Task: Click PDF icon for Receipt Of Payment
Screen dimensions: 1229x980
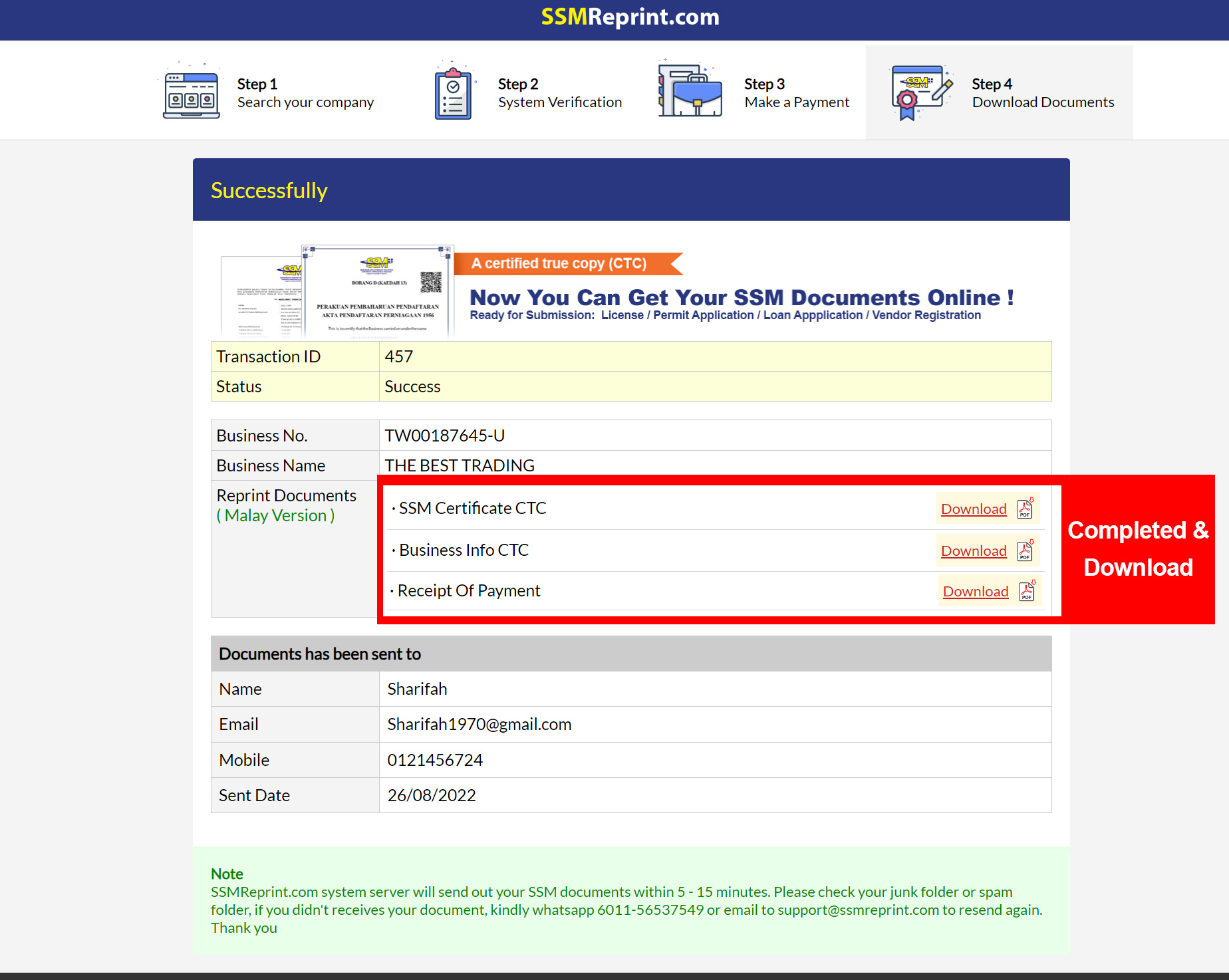Action: point(1027,590)
